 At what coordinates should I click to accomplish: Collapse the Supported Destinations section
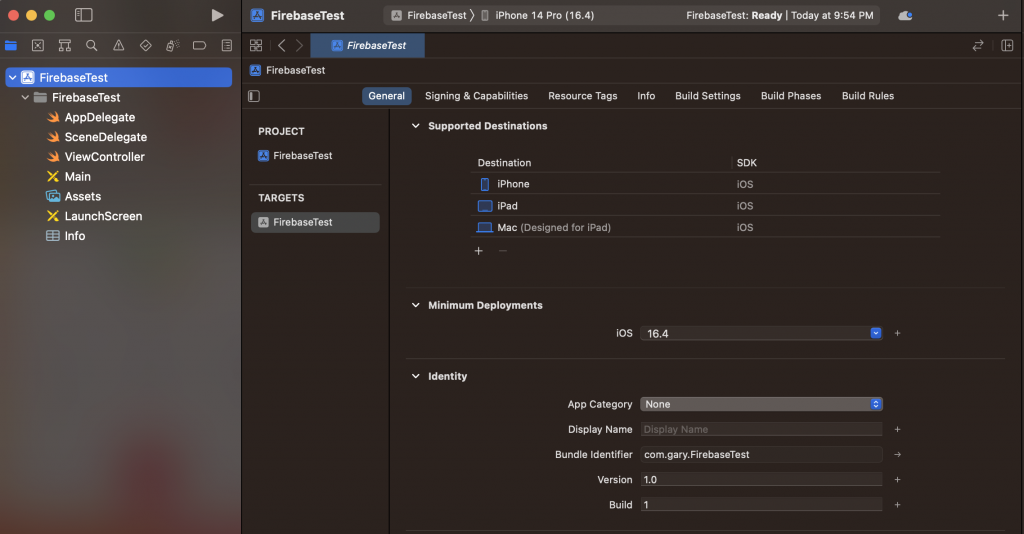[415, 126]
